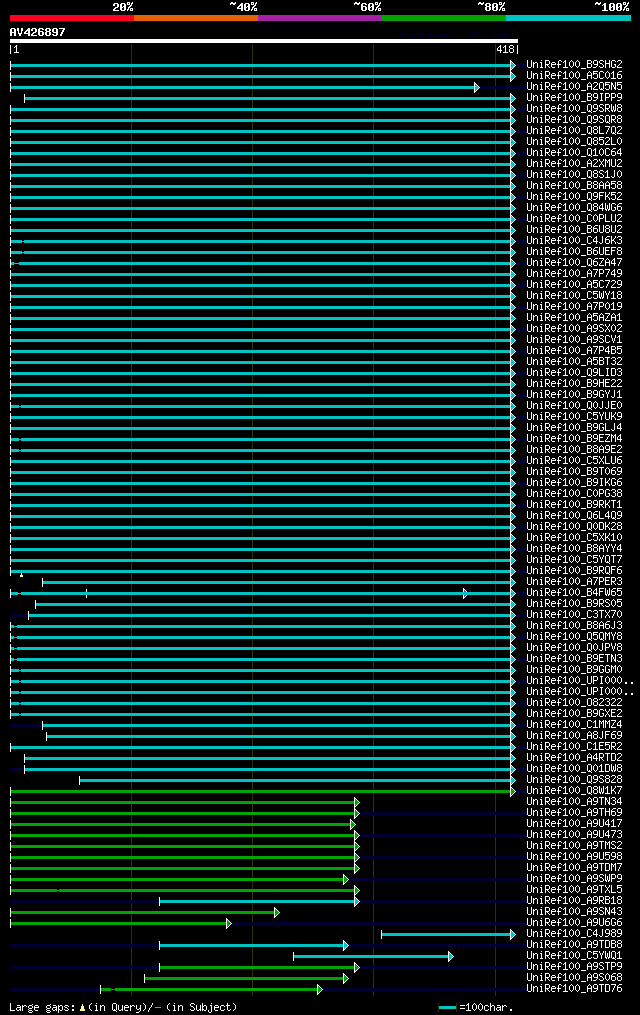Select label UniRef100_C5XLU6

574,461
